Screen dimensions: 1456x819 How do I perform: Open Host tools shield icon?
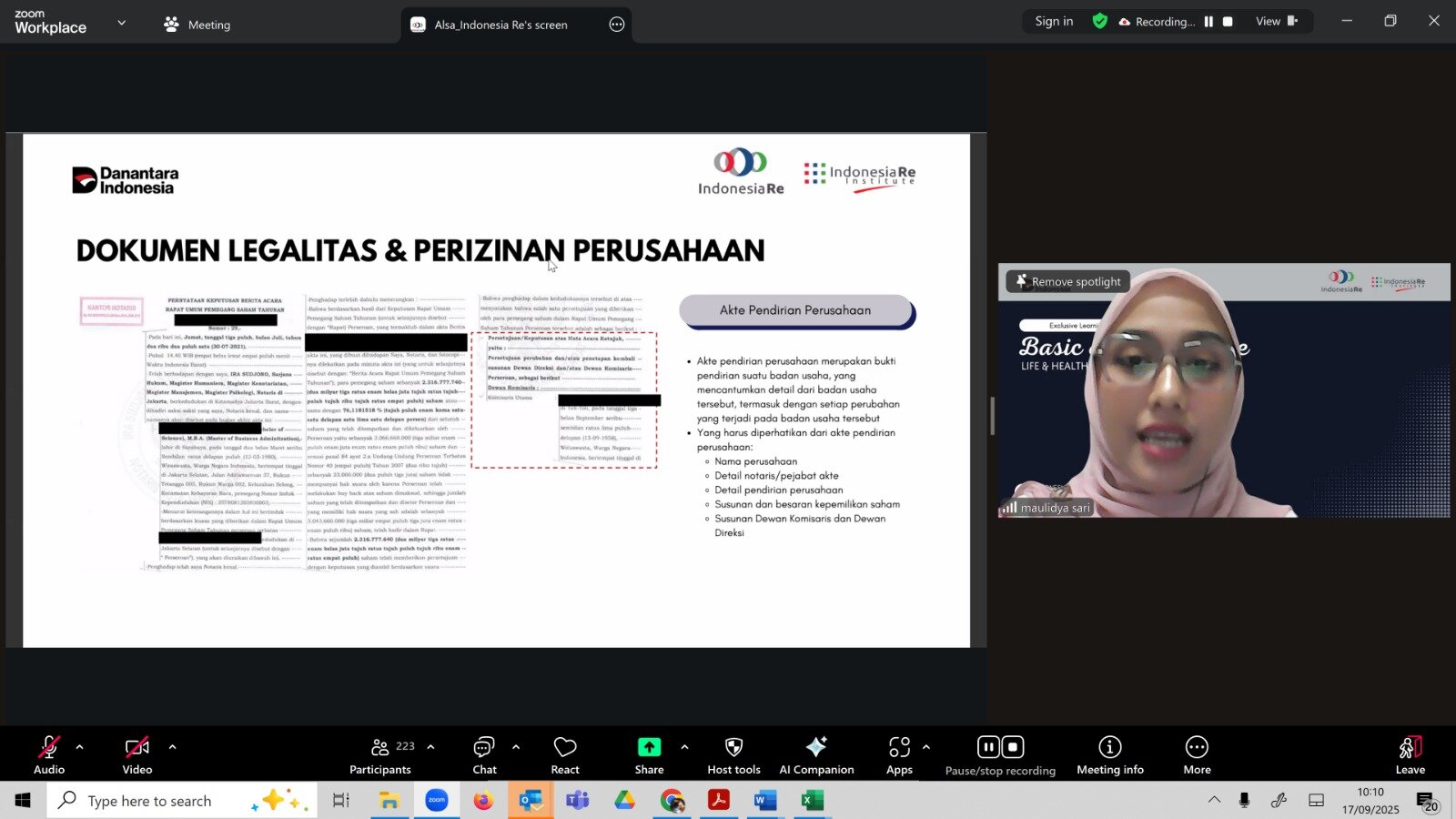pos(733,755)
